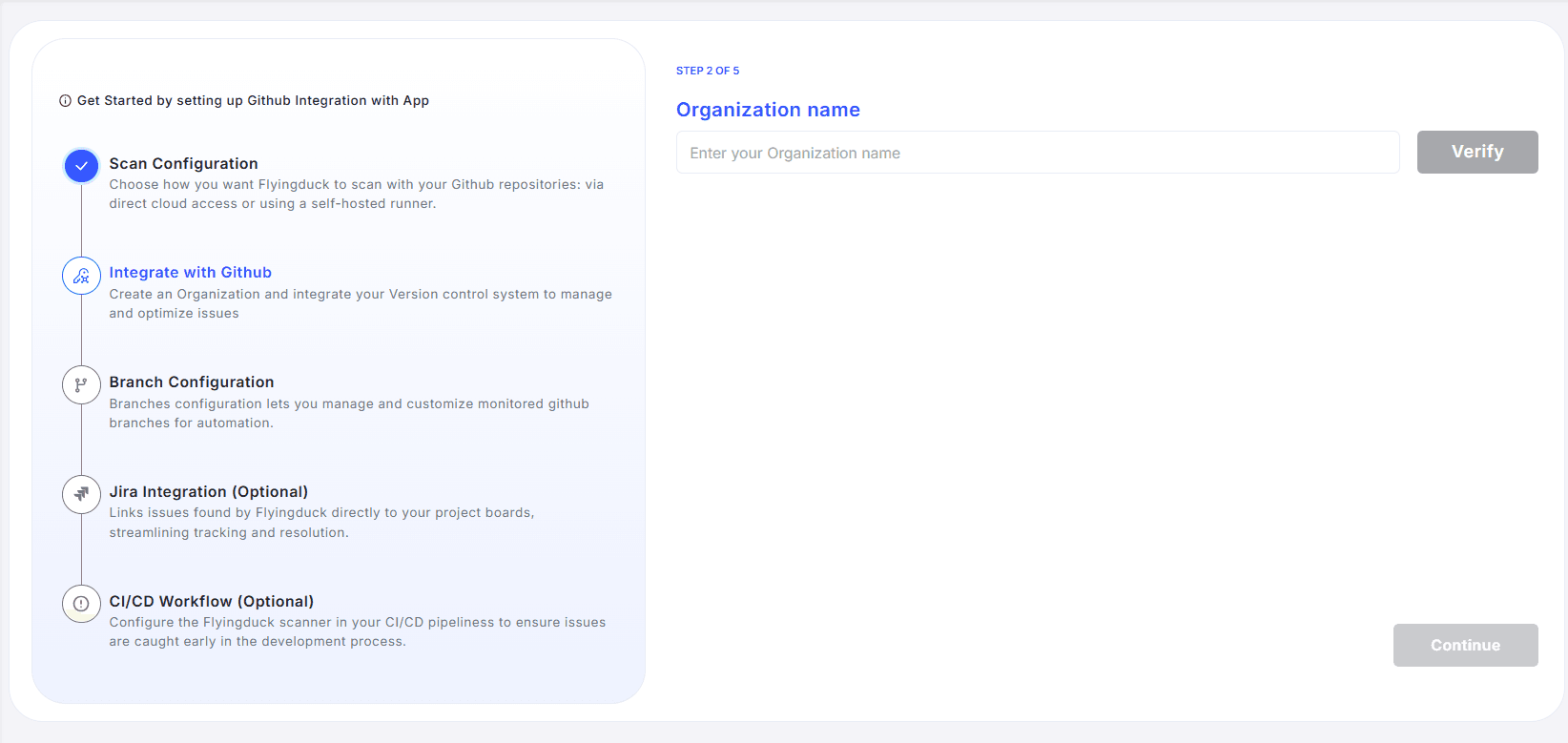Click the Jira Integration step icon
The height and width of the screenshot is (743, 1568).
[81, 494]
